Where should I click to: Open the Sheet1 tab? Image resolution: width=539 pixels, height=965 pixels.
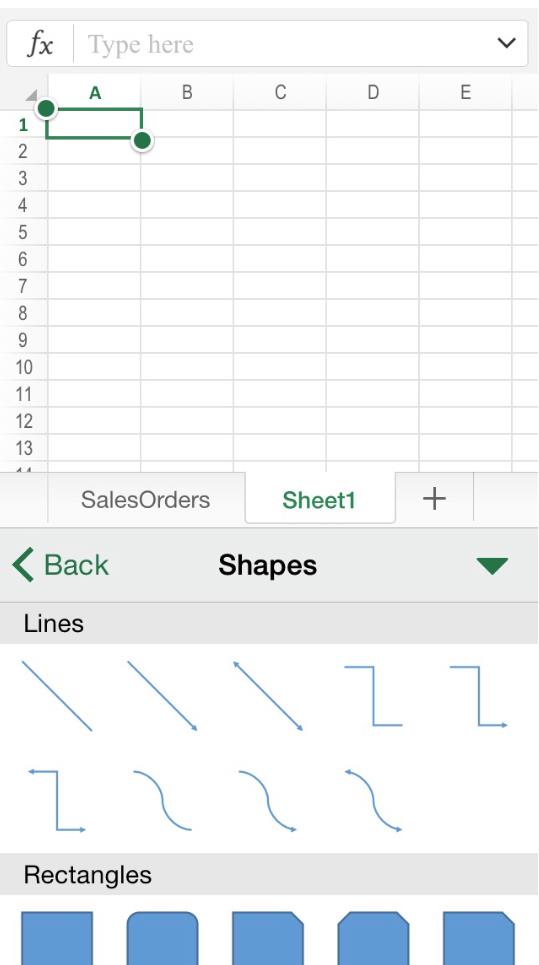(319, 499)
